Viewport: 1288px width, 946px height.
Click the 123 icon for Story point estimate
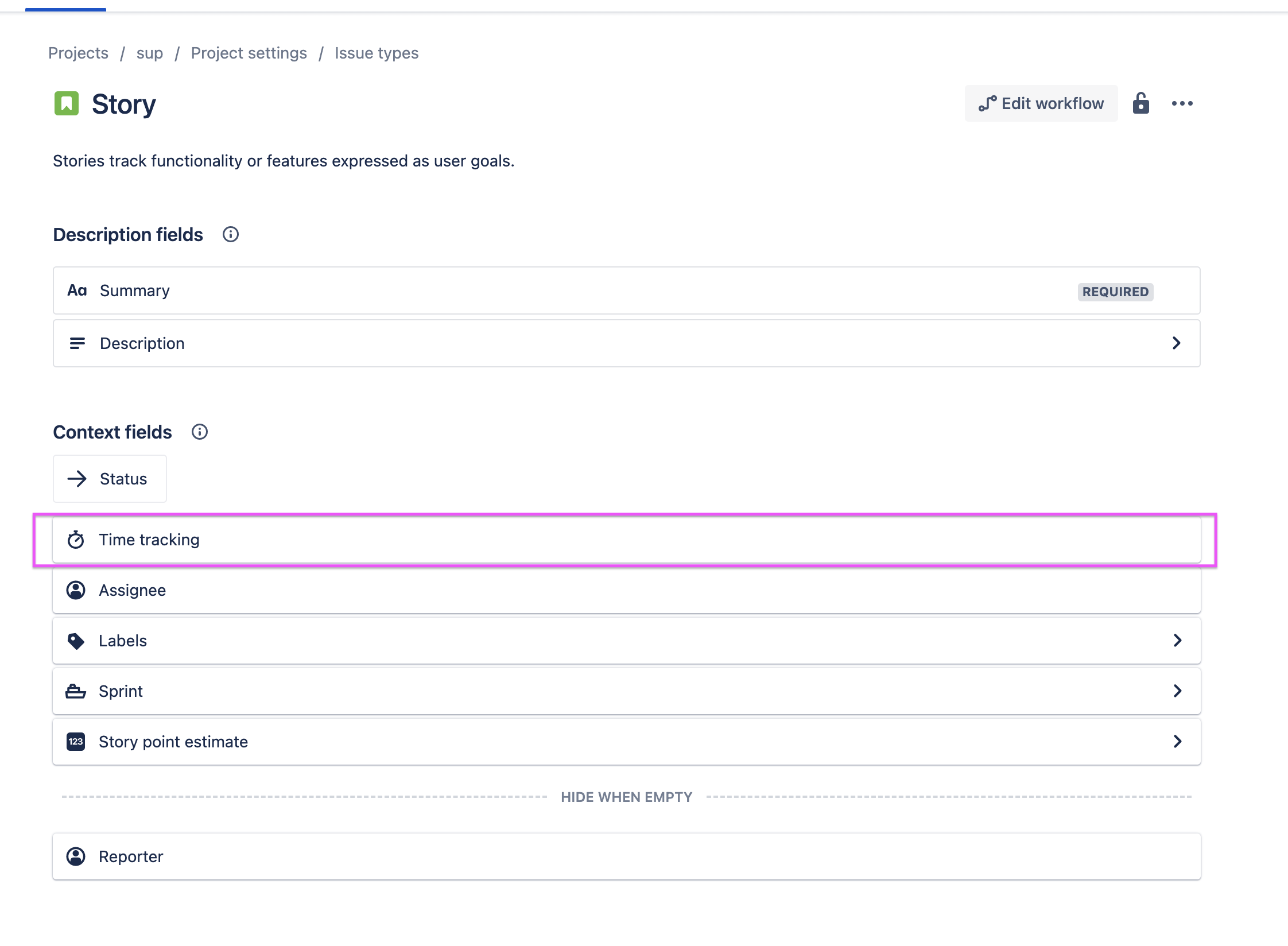pos(76,741)
